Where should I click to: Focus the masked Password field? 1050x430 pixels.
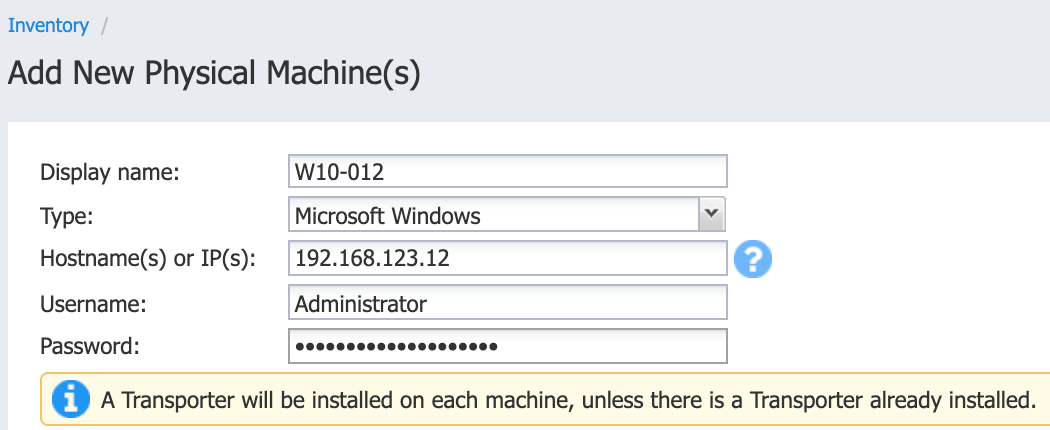[508, 346]
